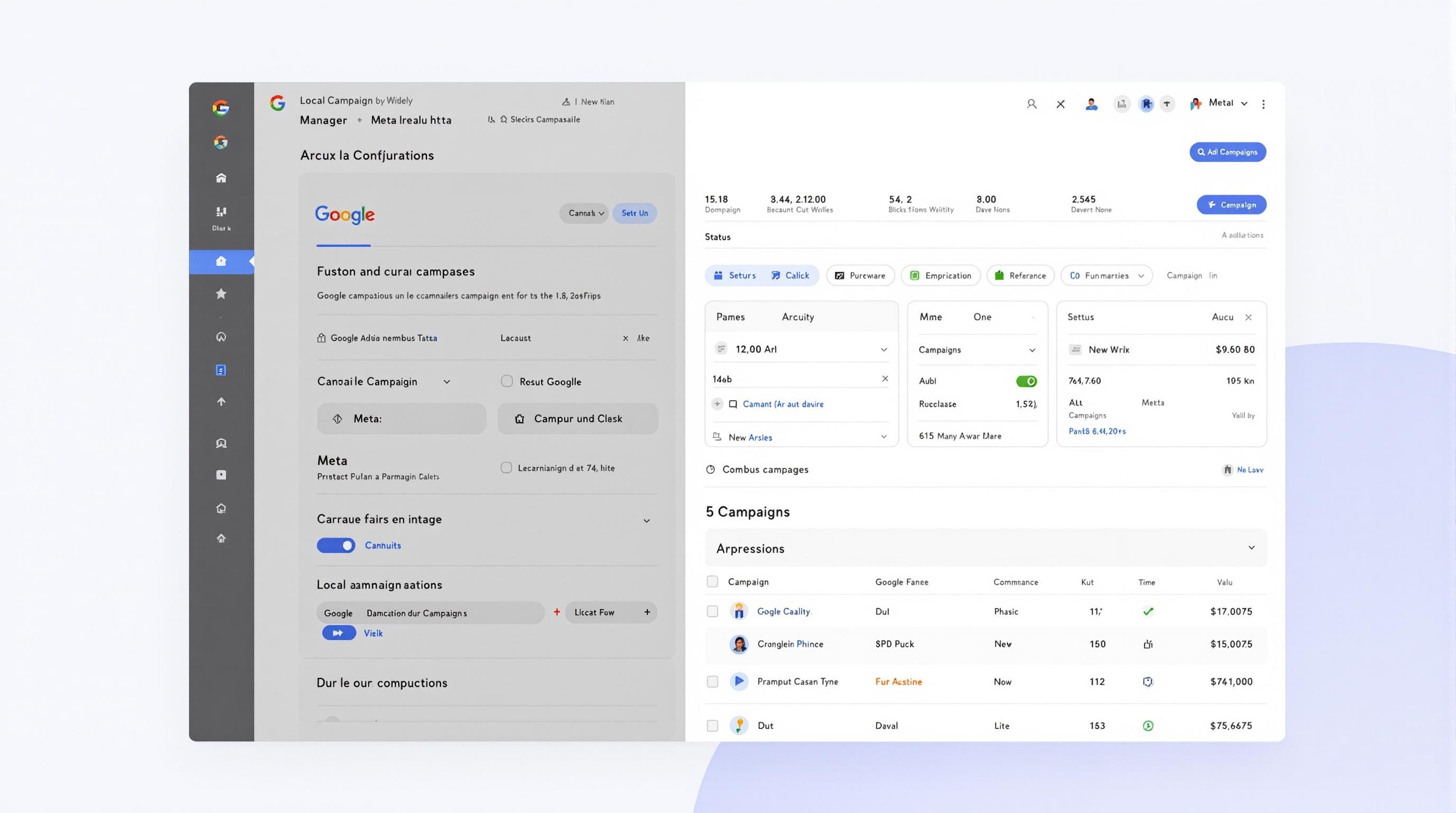Click the No Lovv link
Screen dimensions: 1456x813
[x=1250, y=470]
